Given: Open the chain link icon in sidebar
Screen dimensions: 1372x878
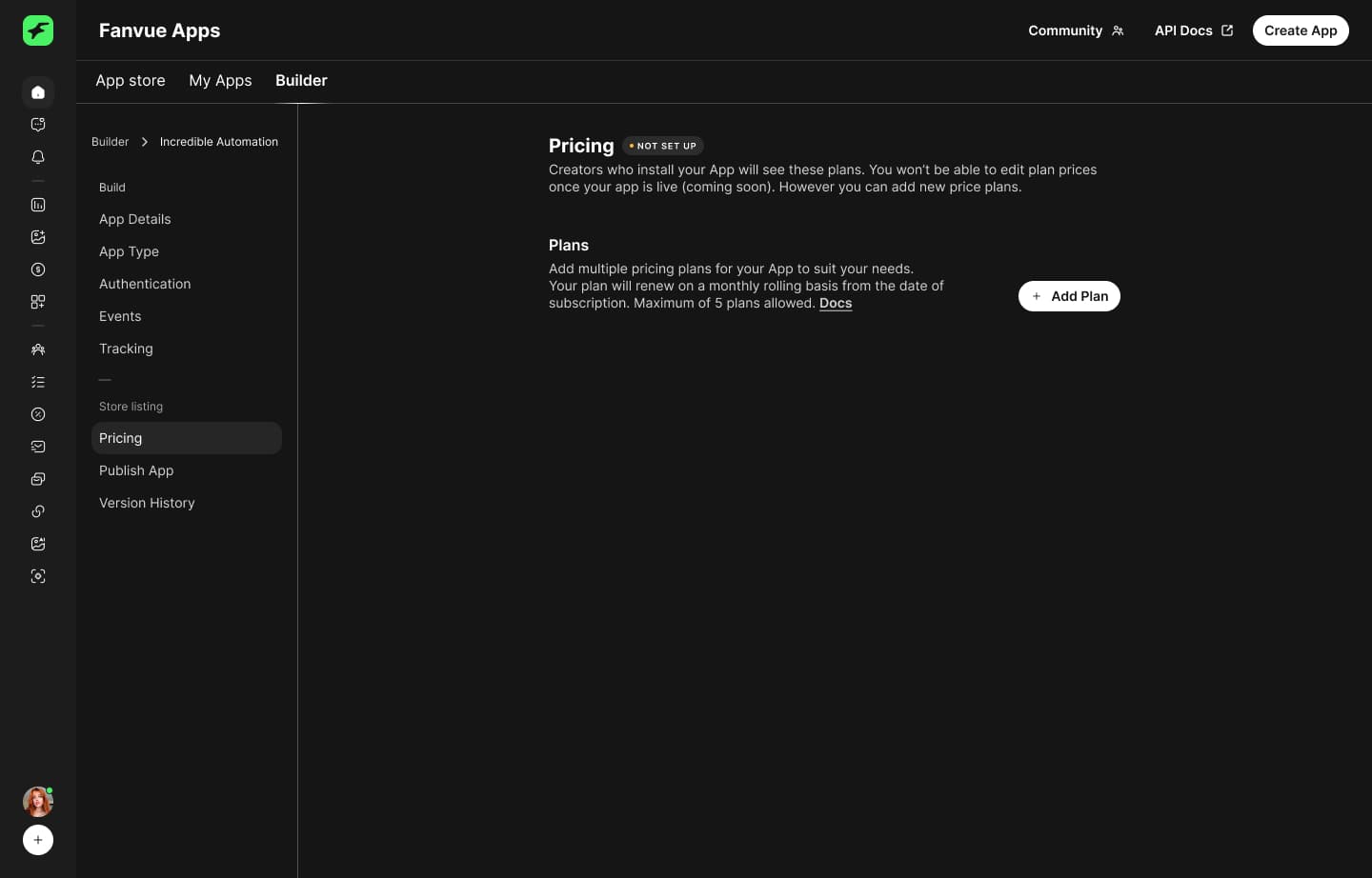Looking at the screenshot, I should click(x=38, y=511).
